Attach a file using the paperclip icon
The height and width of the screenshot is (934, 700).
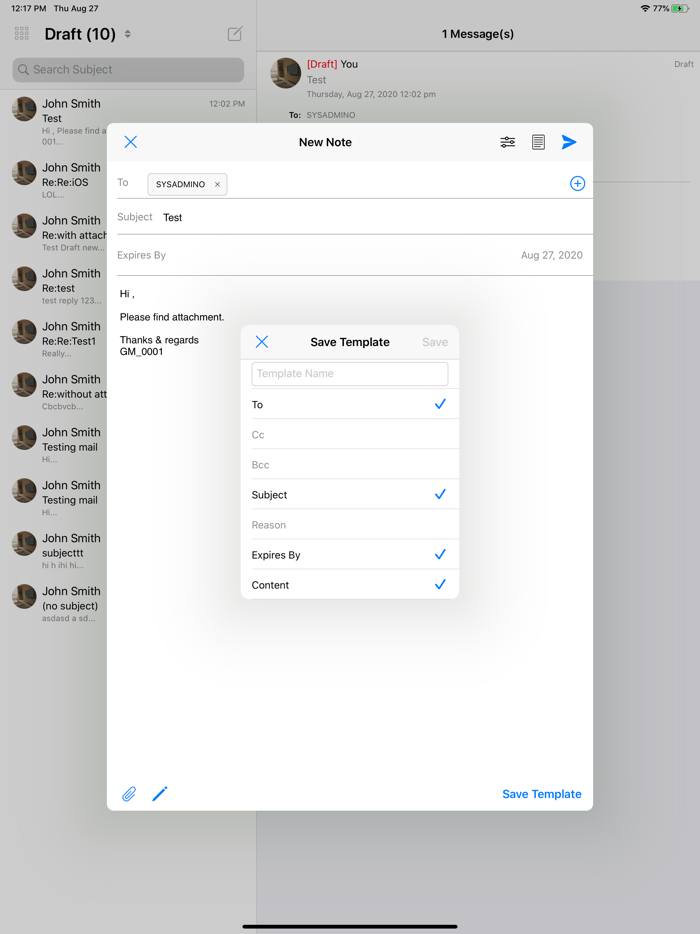point(129,793)
